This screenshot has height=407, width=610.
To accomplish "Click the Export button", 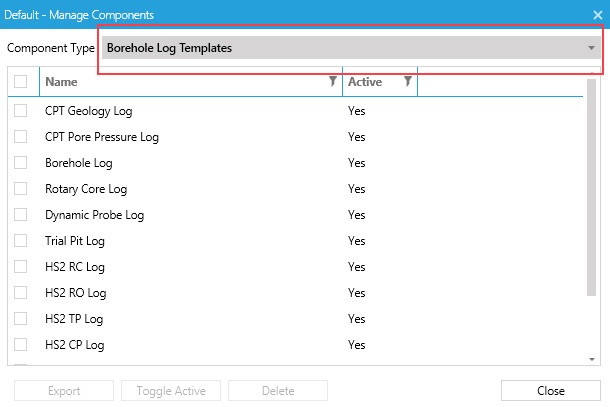I will pos(64,391).
